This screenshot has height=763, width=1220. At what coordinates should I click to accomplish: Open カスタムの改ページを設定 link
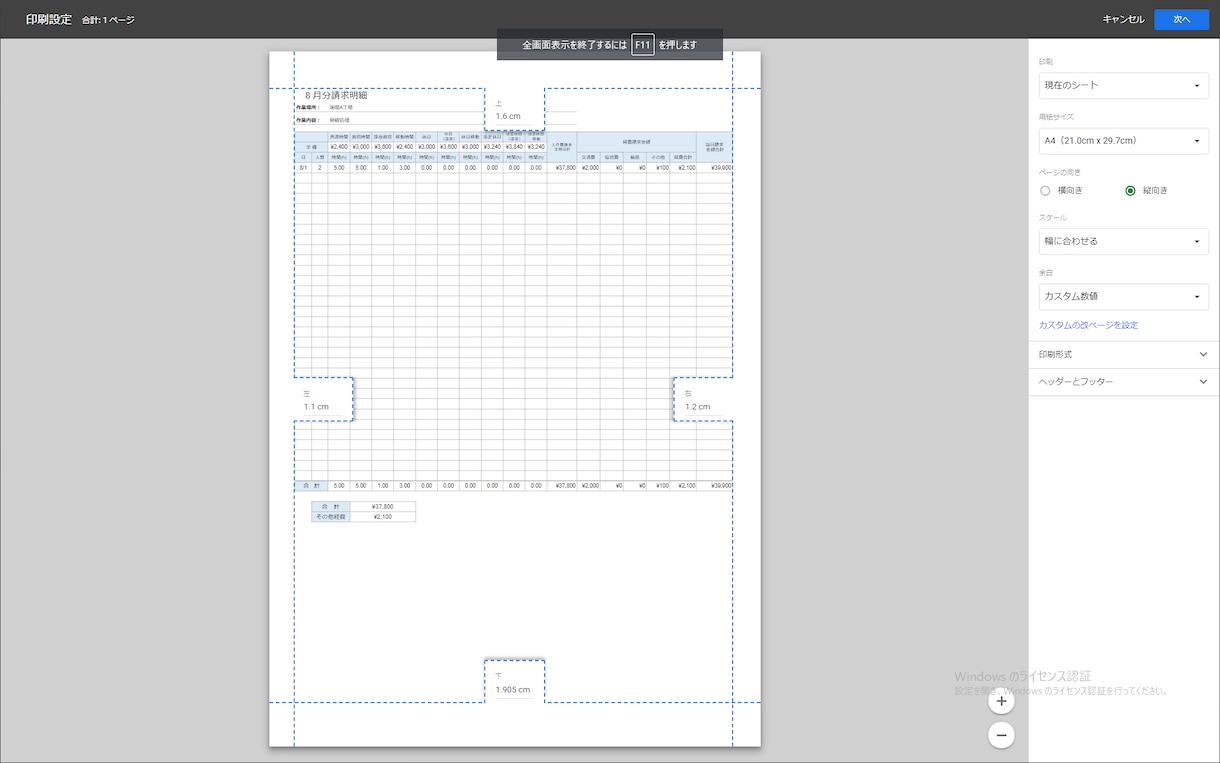coord(1088,325)
